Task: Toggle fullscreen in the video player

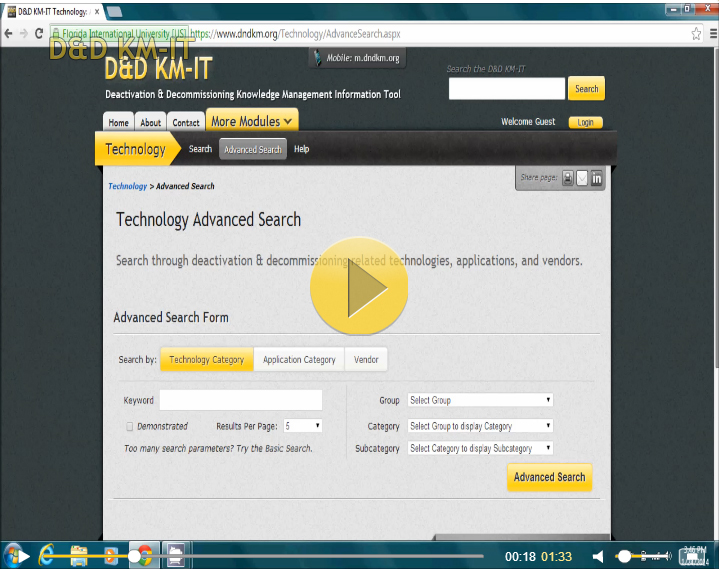Action: [x=693, y=556]
